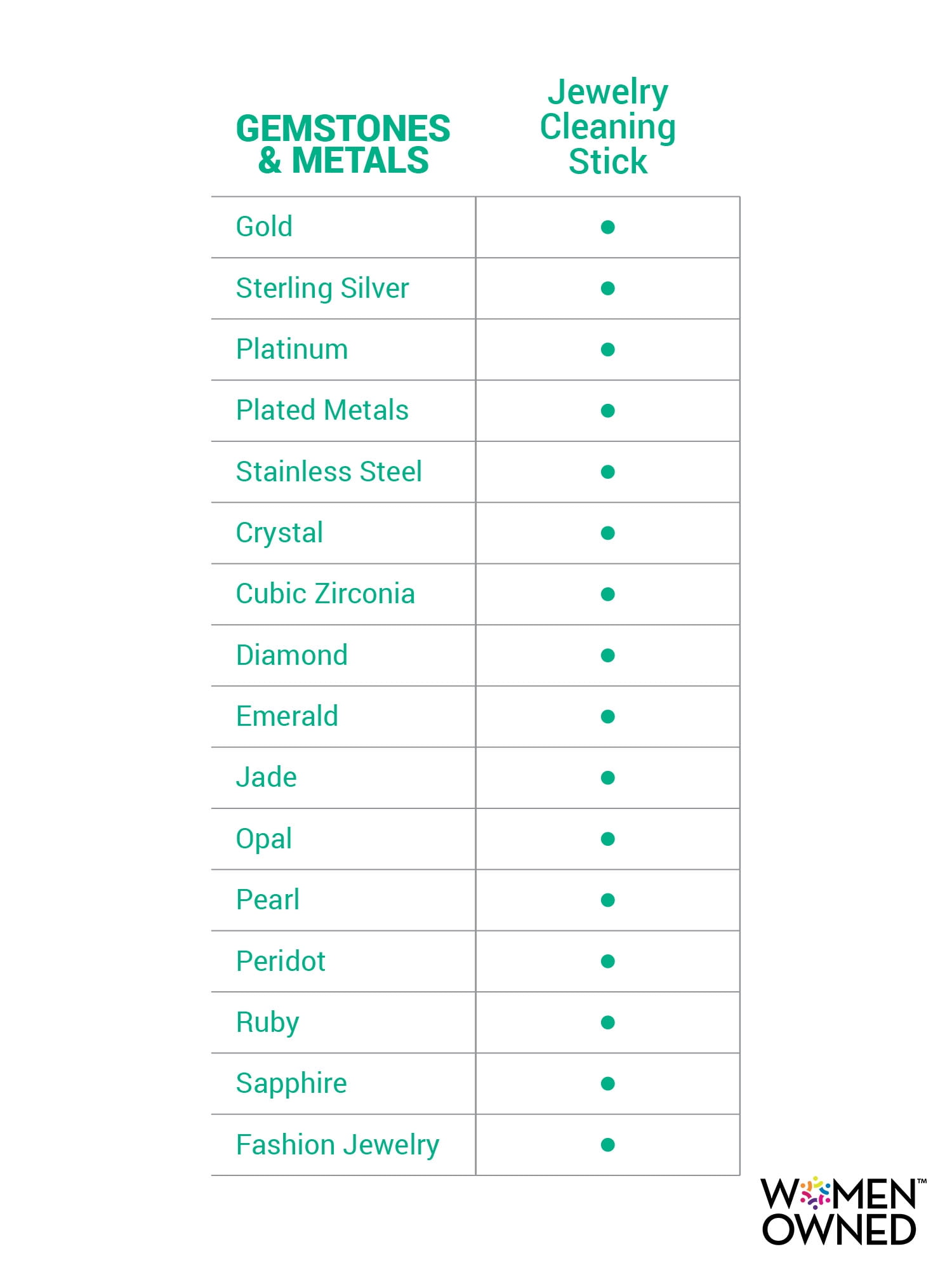Select the Peridot label
This screenshot has width=952, height=1270.
(281, 961)
